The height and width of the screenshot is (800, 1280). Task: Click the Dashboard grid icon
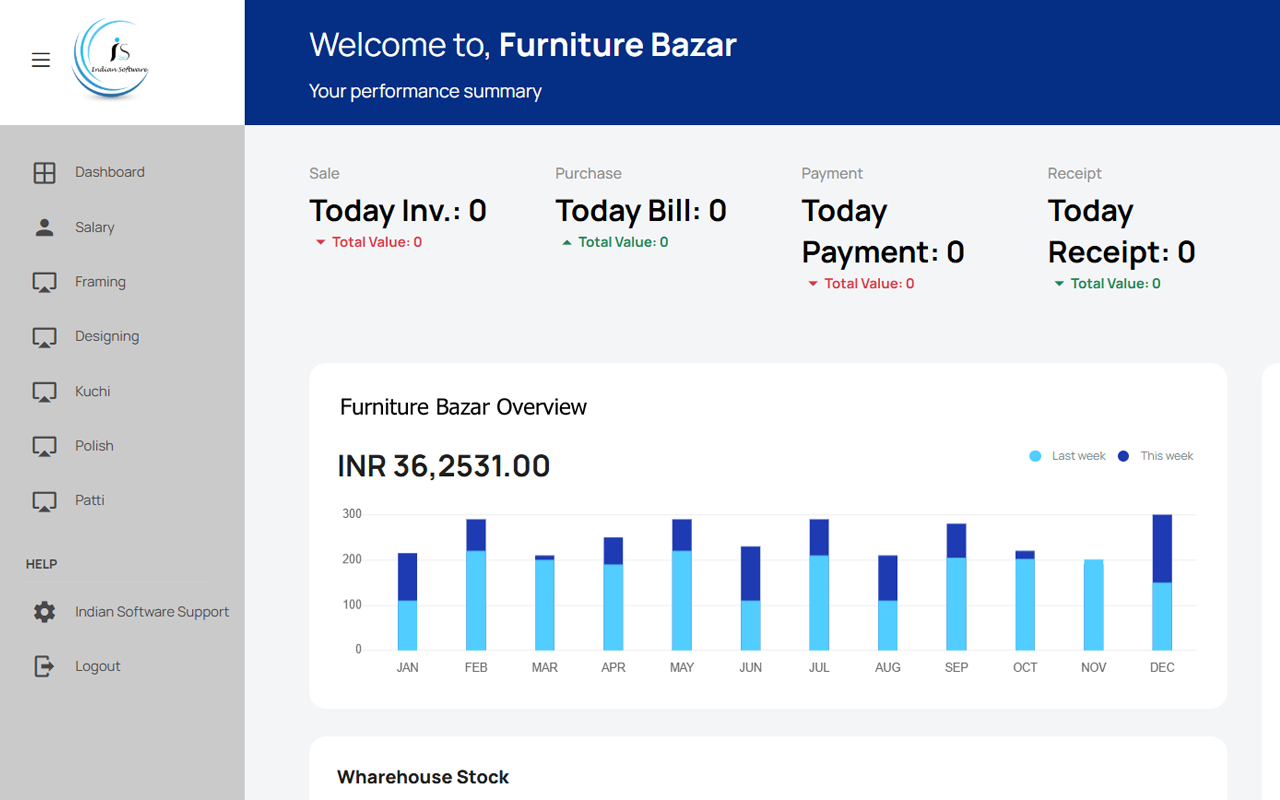pos(44,173)
